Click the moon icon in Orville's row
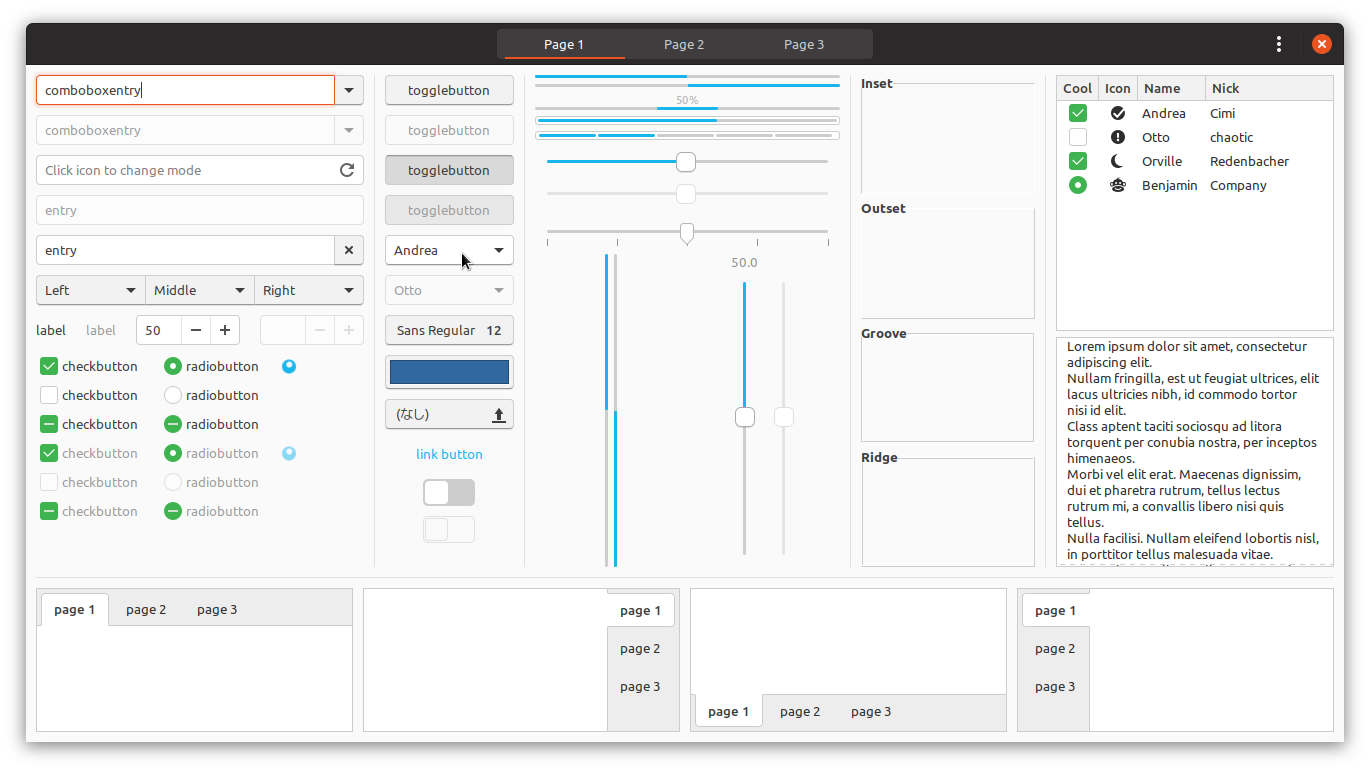 click(1118, 161)
